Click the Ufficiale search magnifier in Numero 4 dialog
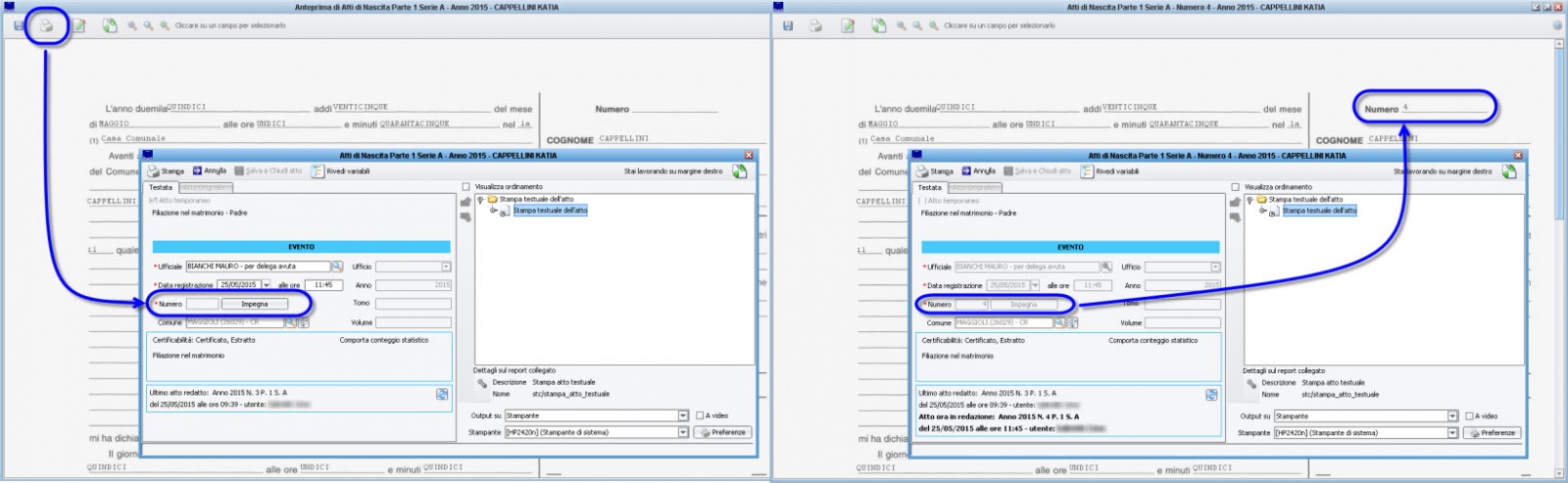This screenshot has height=483, width=1568. click(1105, 266)
